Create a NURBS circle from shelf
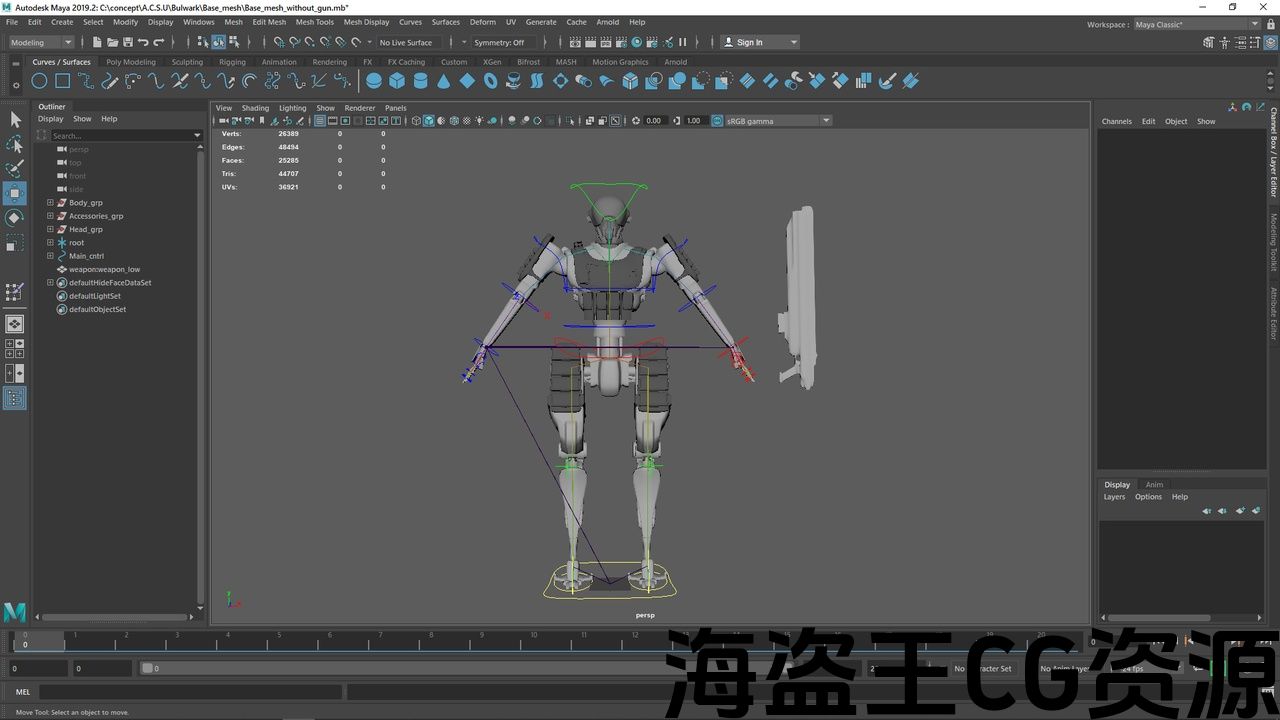Viewport: 1280px width, 720px height. 40,81
